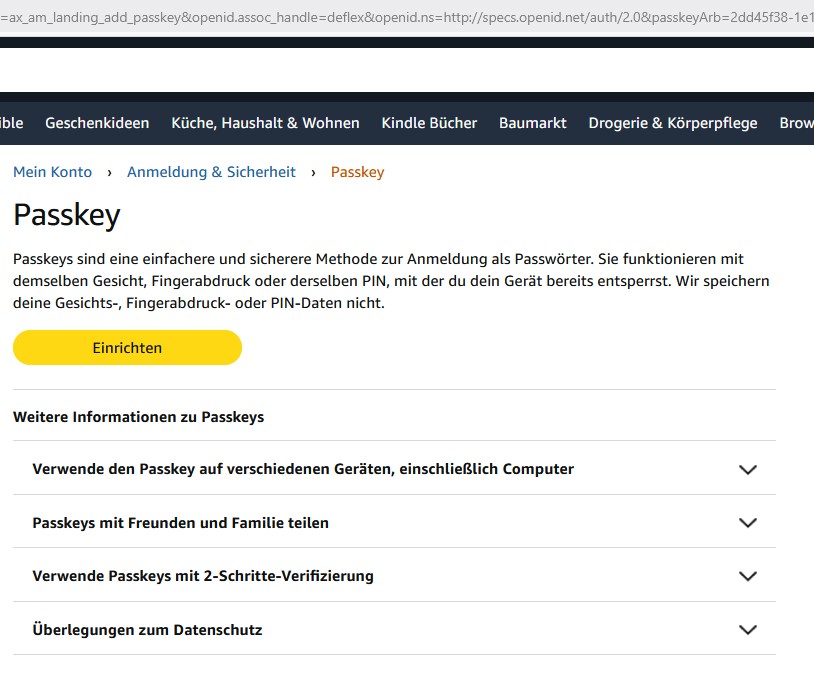Click the chevron beside 'Überlegungen zum Datenschutz'
The width and height of the screenshot is (814, 680).
click(748, 629)
